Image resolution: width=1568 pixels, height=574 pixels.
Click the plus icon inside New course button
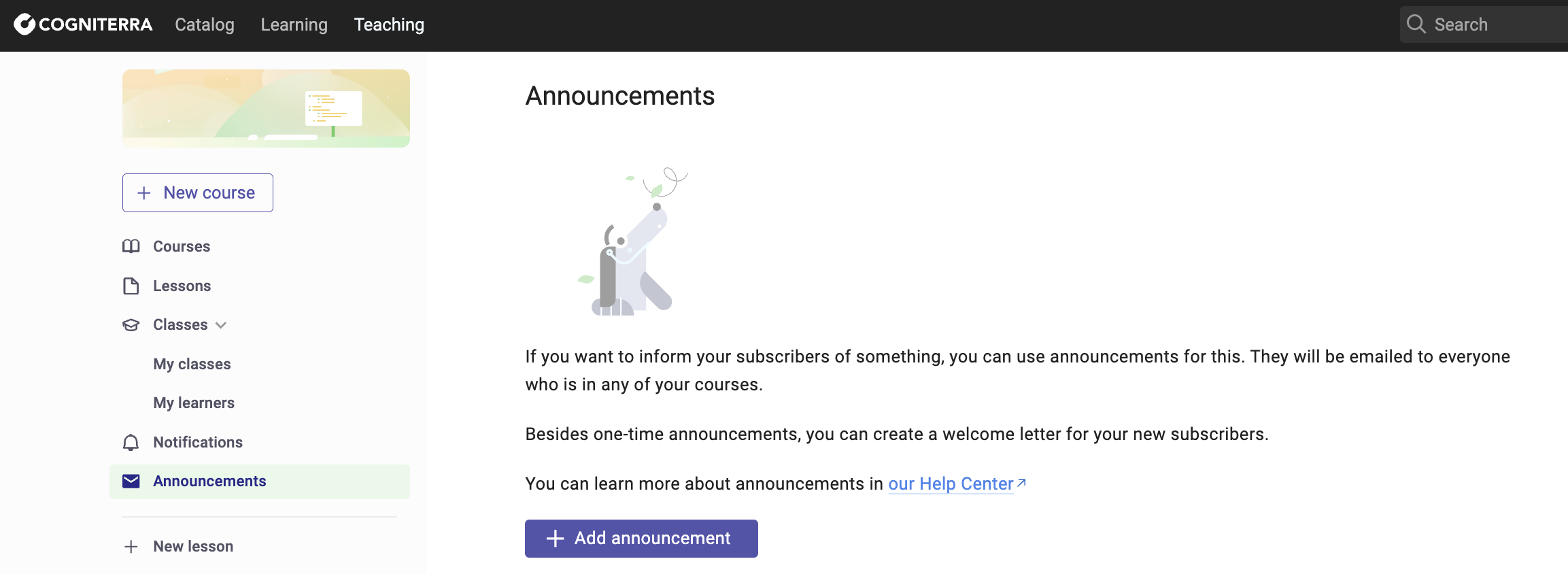144,193
